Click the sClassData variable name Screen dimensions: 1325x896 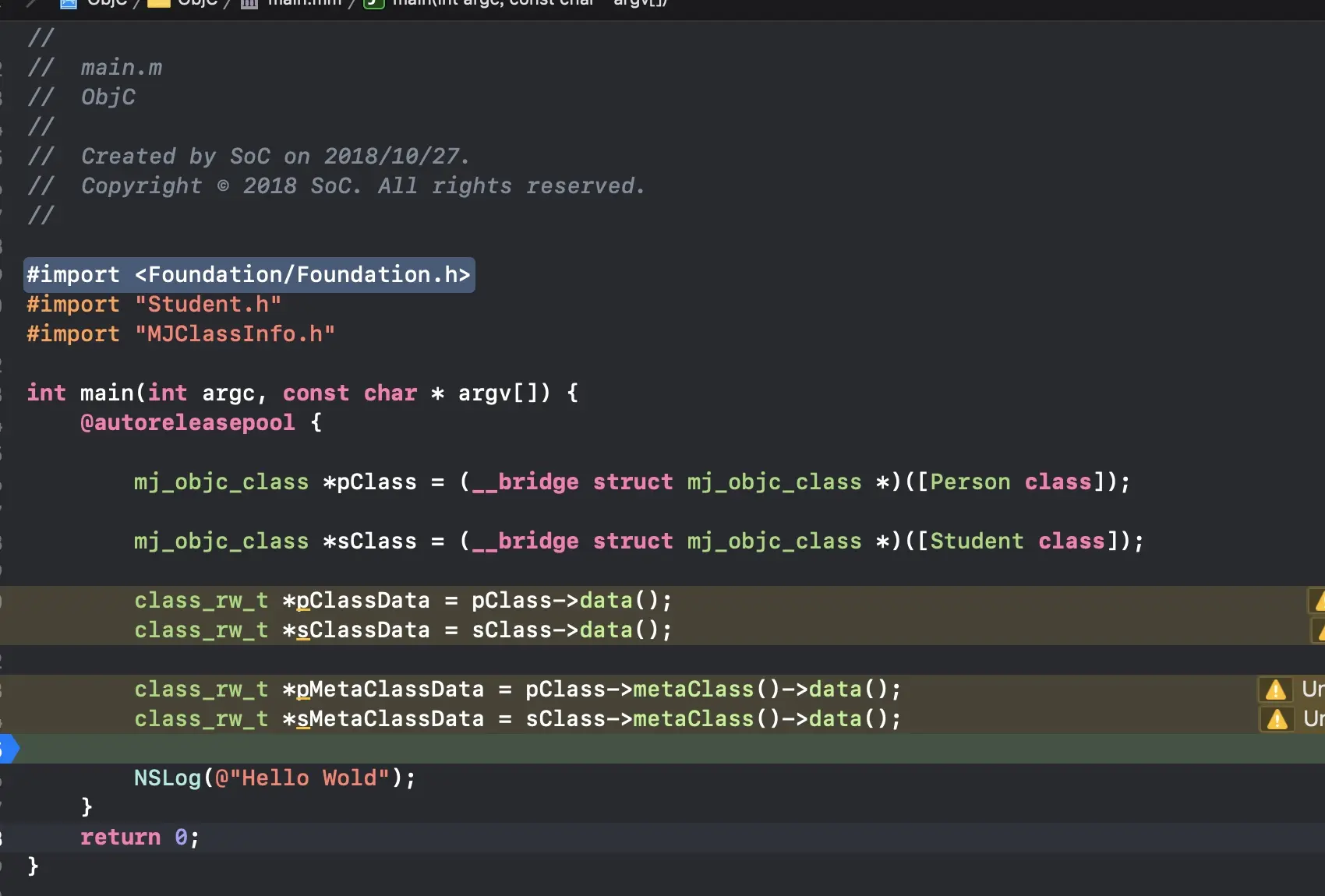coord(363,630)
